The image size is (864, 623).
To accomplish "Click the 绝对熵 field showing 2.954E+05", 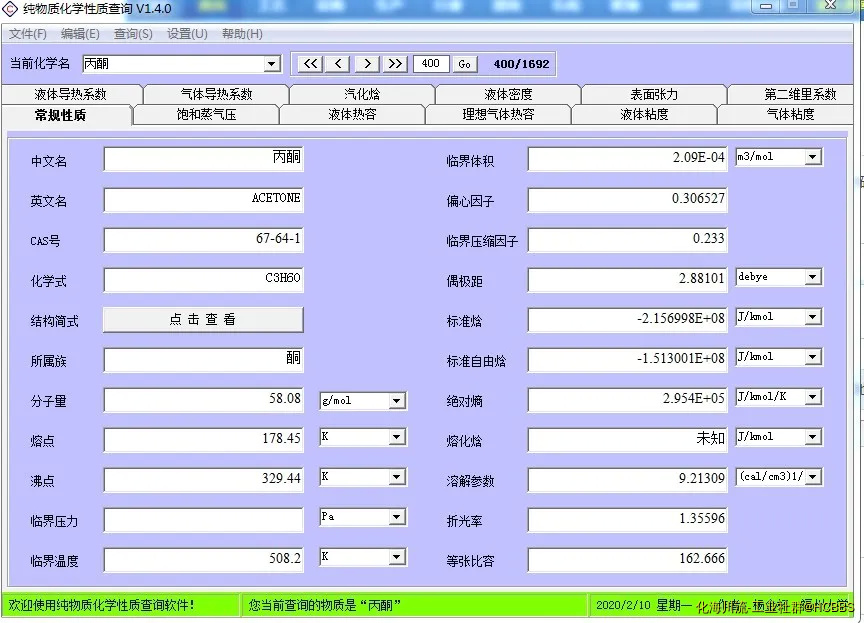I will click(628, 399).
